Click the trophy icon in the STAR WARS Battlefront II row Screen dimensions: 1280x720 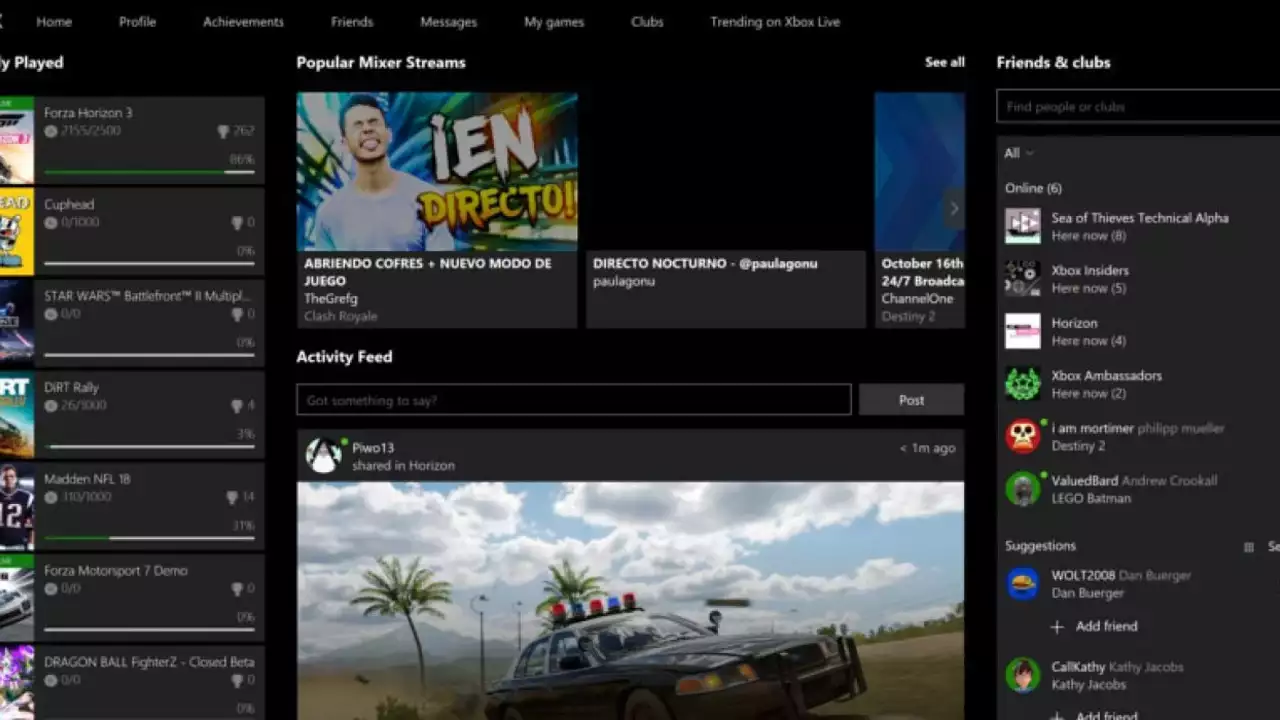pos(237,314)
